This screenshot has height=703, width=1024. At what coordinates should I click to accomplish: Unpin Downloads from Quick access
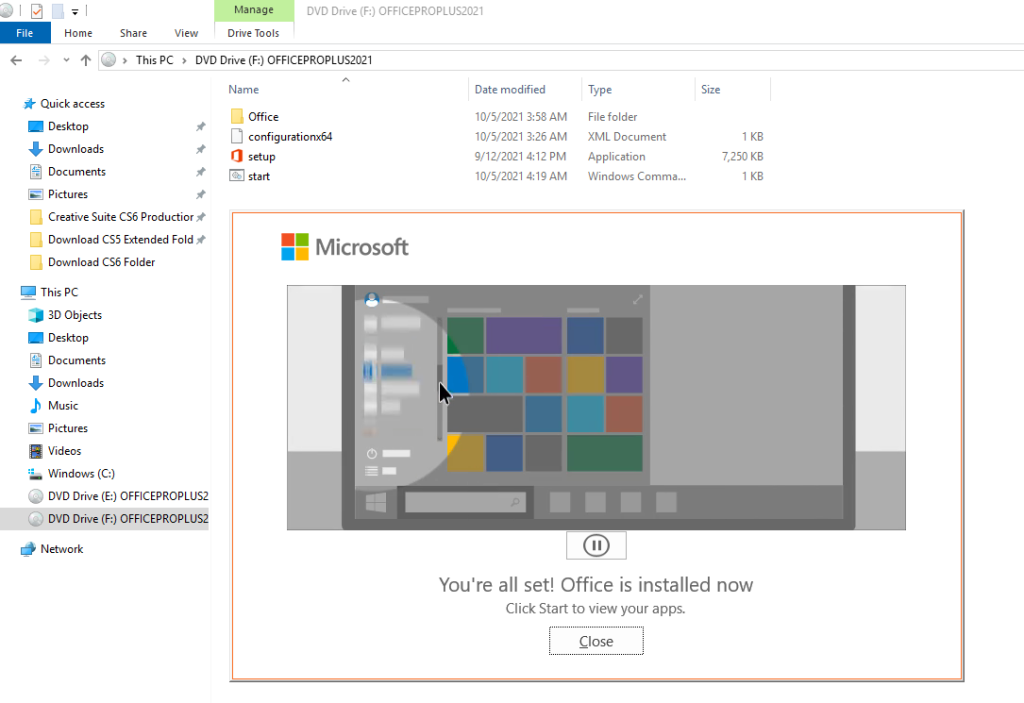(200, 149)
